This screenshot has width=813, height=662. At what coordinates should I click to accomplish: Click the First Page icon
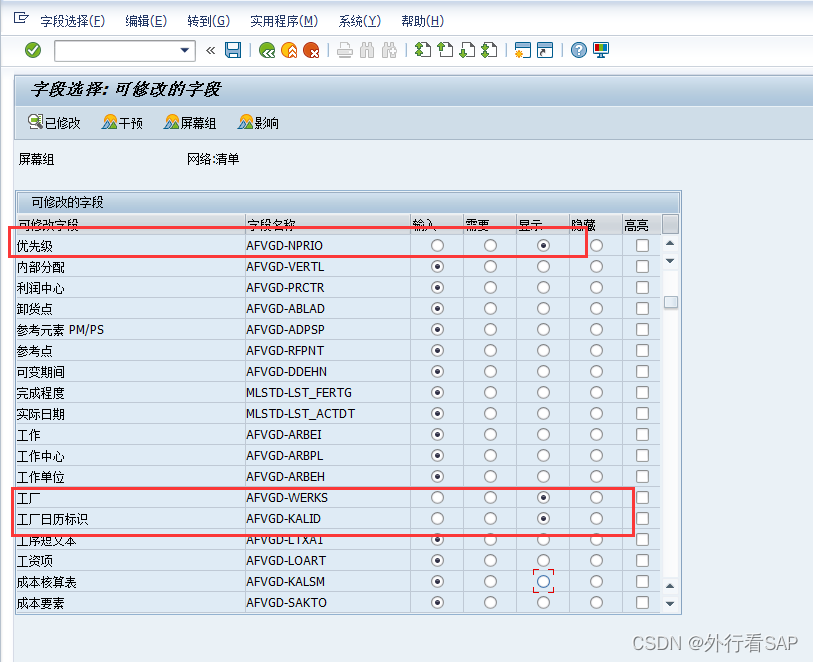[x=423, y=50]
